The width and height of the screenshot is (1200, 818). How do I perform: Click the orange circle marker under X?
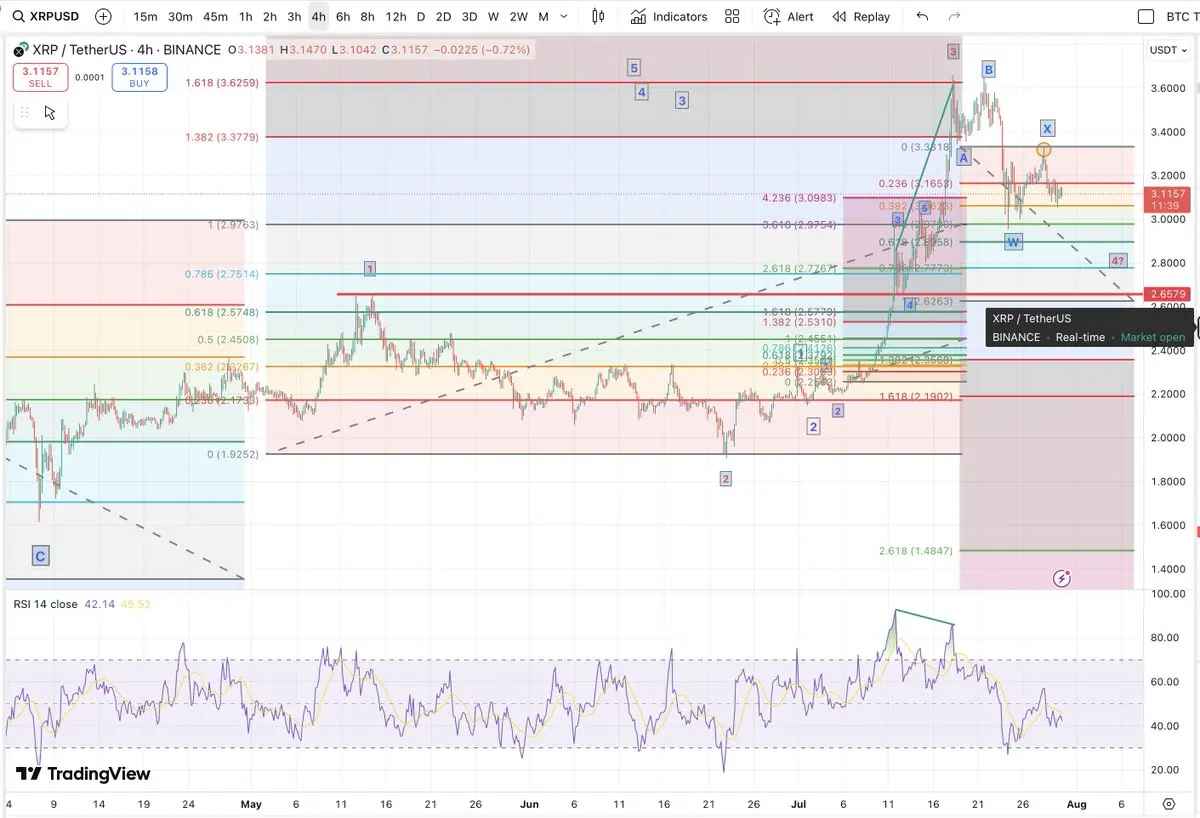pyautogui.click(x=1044, y=150)
